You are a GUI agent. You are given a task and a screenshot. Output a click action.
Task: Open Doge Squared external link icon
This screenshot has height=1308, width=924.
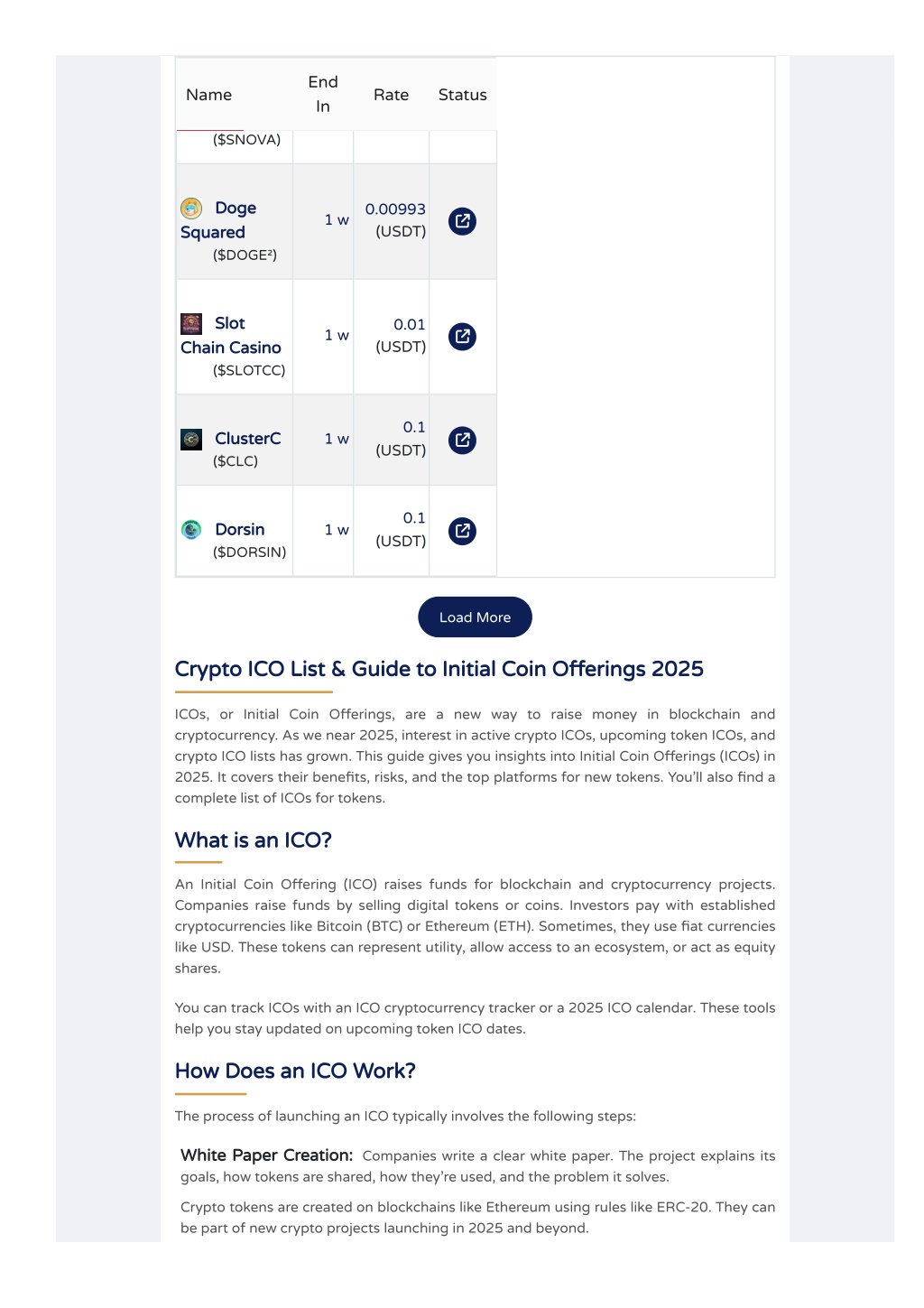462,221
